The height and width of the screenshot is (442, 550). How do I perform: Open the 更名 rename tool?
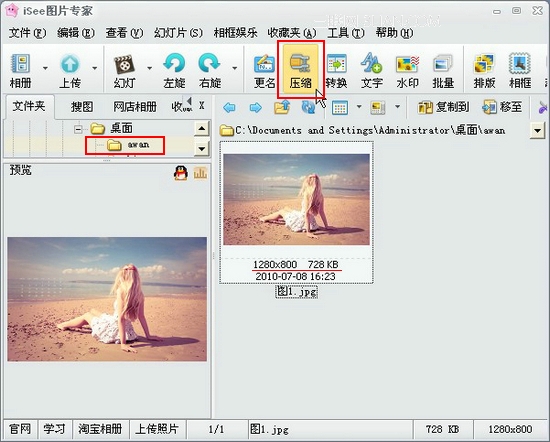click(264, 71)
